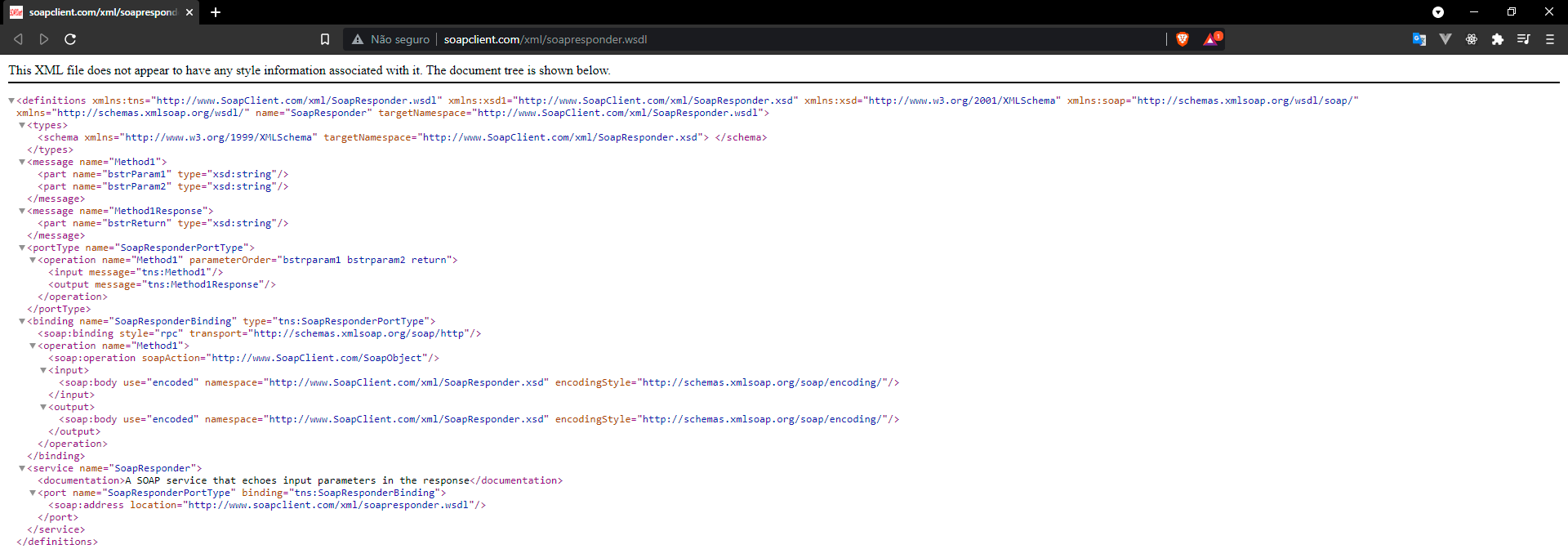Collapse the definitions root node
Image resolution: width=1568 pixels, height=558 pixels.
click(11, 100)
